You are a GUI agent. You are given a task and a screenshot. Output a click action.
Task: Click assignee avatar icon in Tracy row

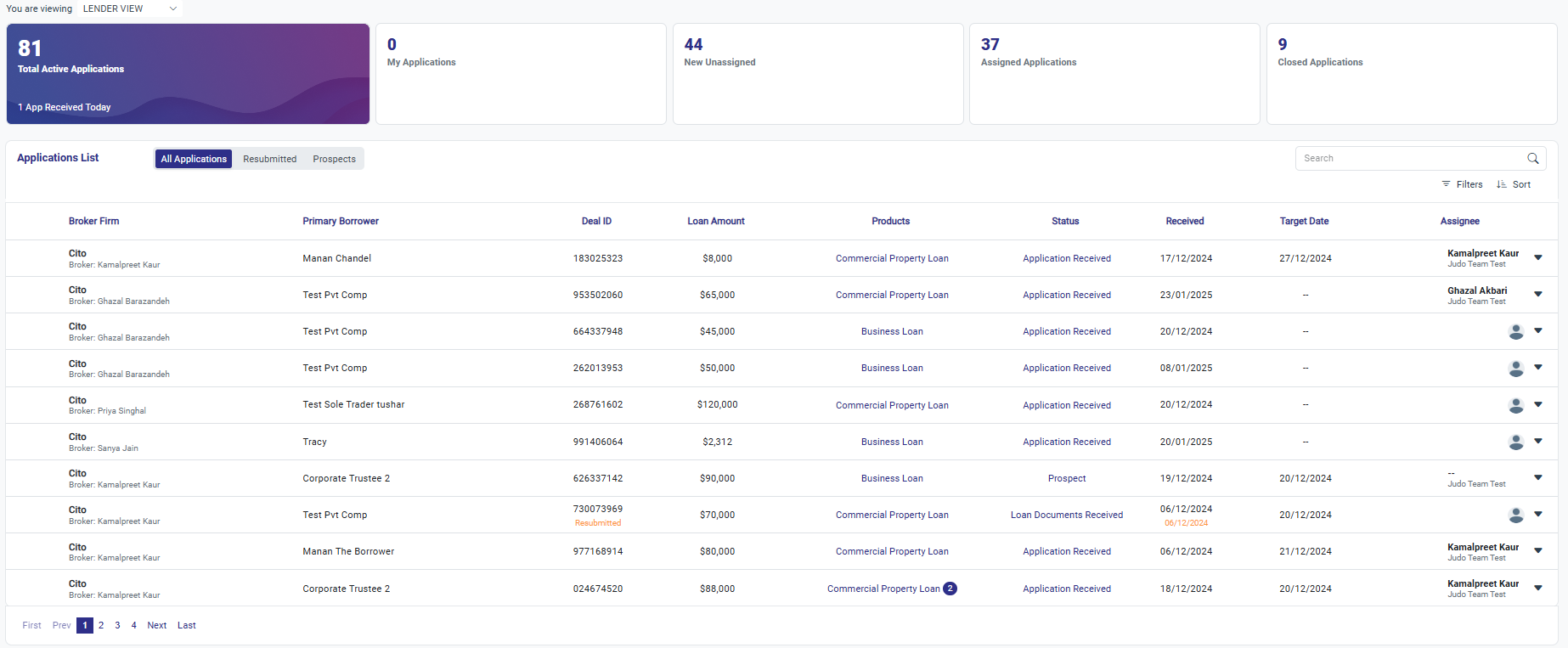pyautogui.click(x=1515, y=442)
